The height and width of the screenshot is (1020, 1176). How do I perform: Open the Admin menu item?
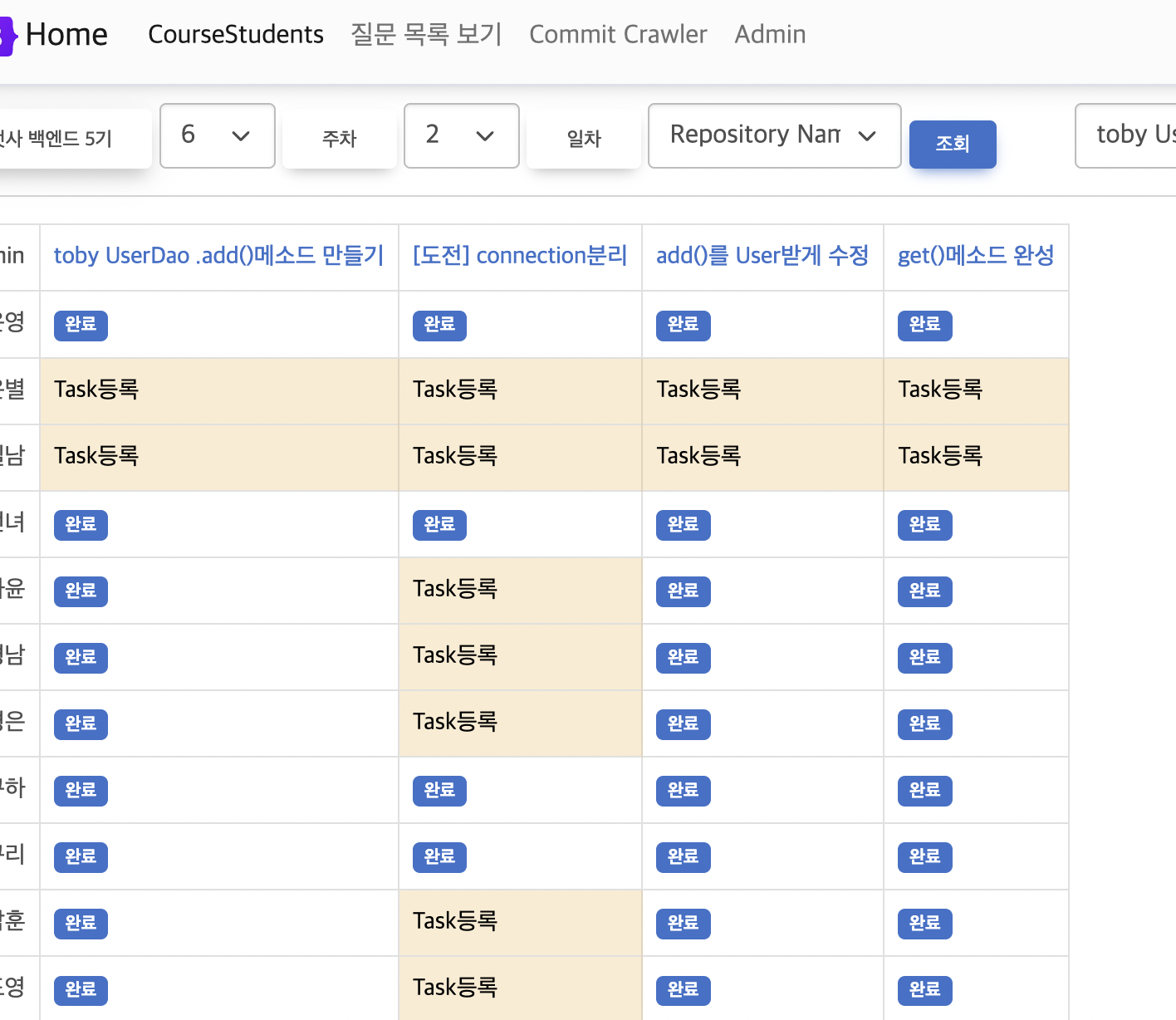[770, 35]
